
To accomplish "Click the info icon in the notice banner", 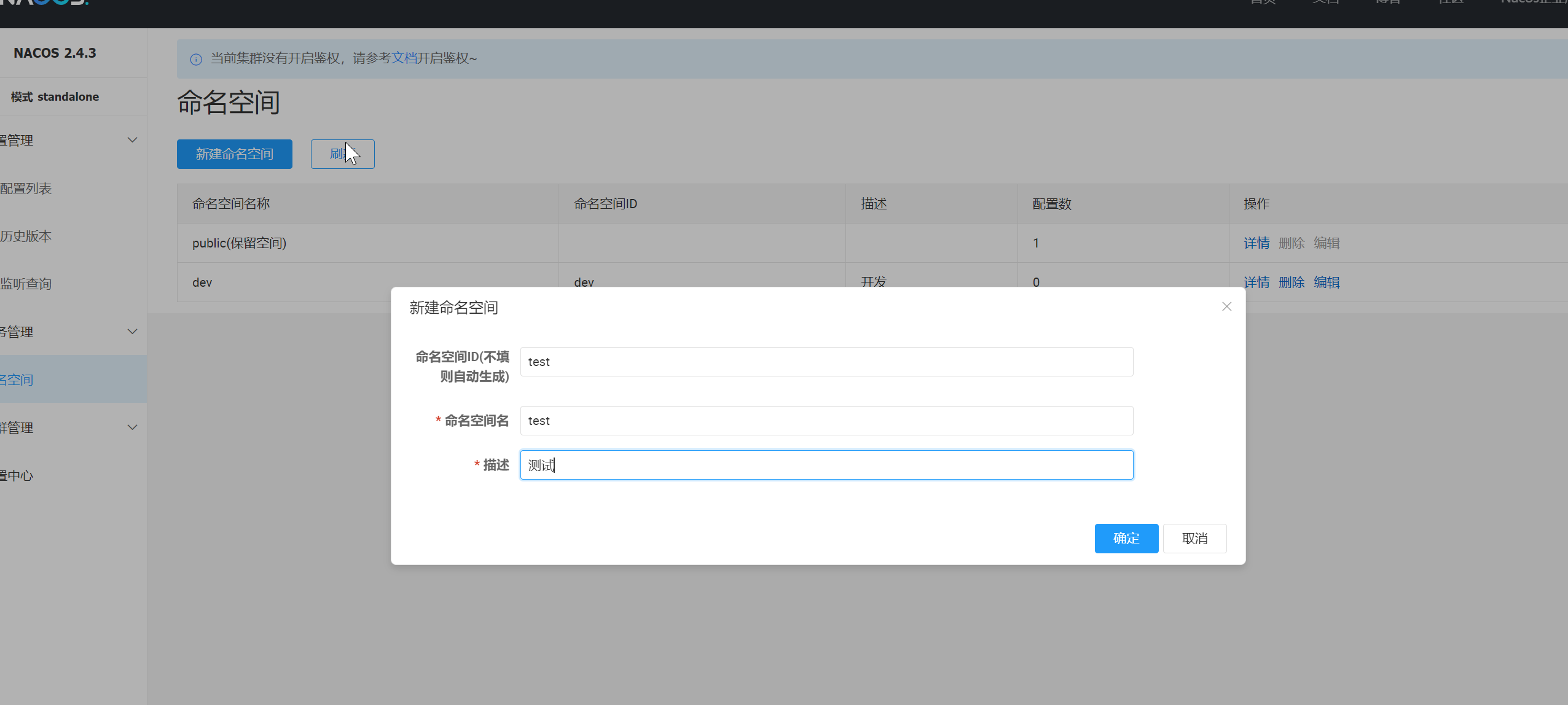I will pos(196,59).
